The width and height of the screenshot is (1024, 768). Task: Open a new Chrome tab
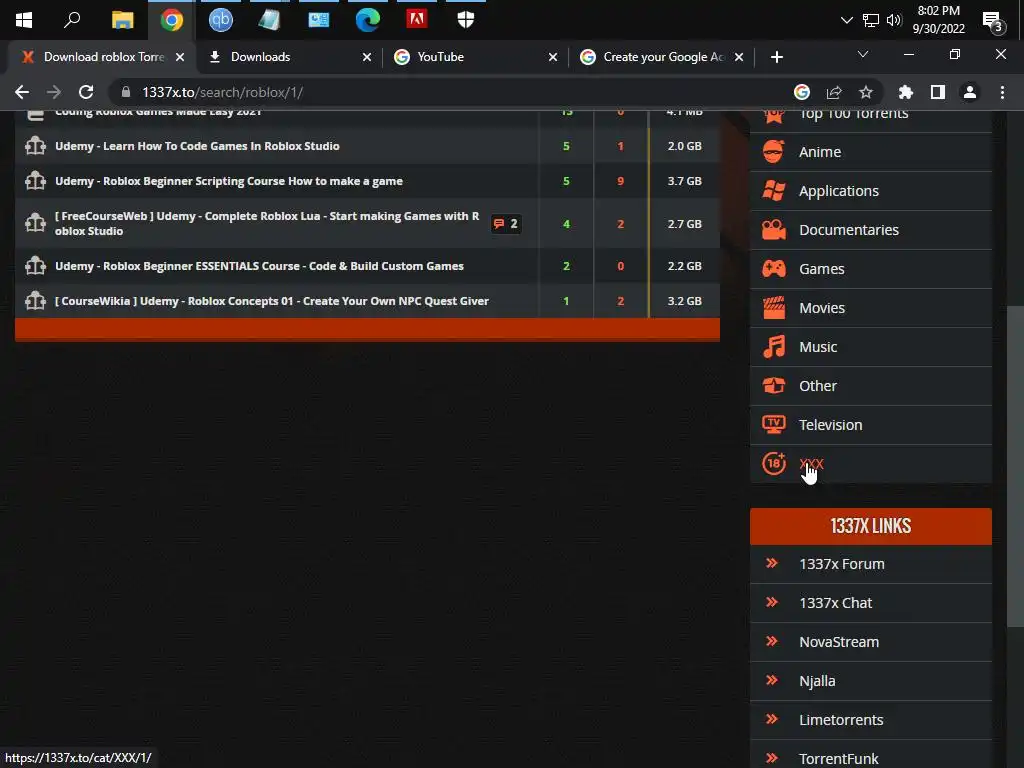pyautogui.click(x=776, y=57)
